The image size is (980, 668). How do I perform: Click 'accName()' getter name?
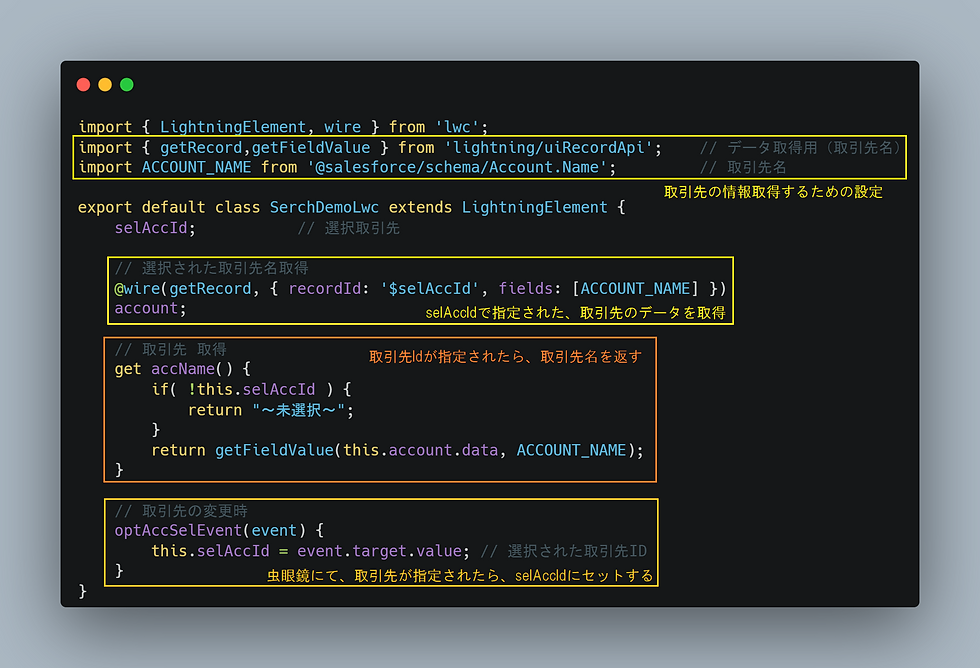[x=192, y=369]
